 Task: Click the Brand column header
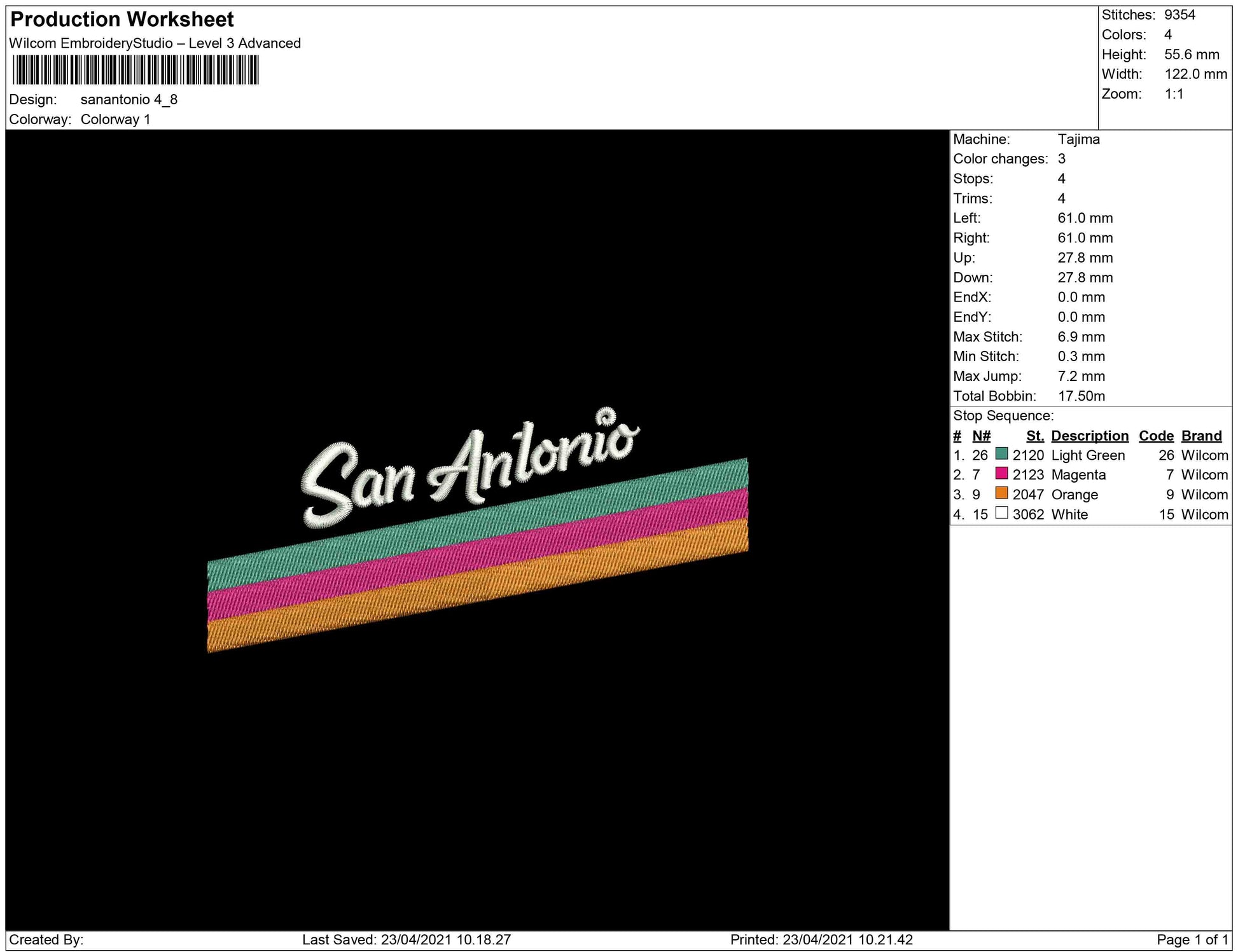(1201, 436)
